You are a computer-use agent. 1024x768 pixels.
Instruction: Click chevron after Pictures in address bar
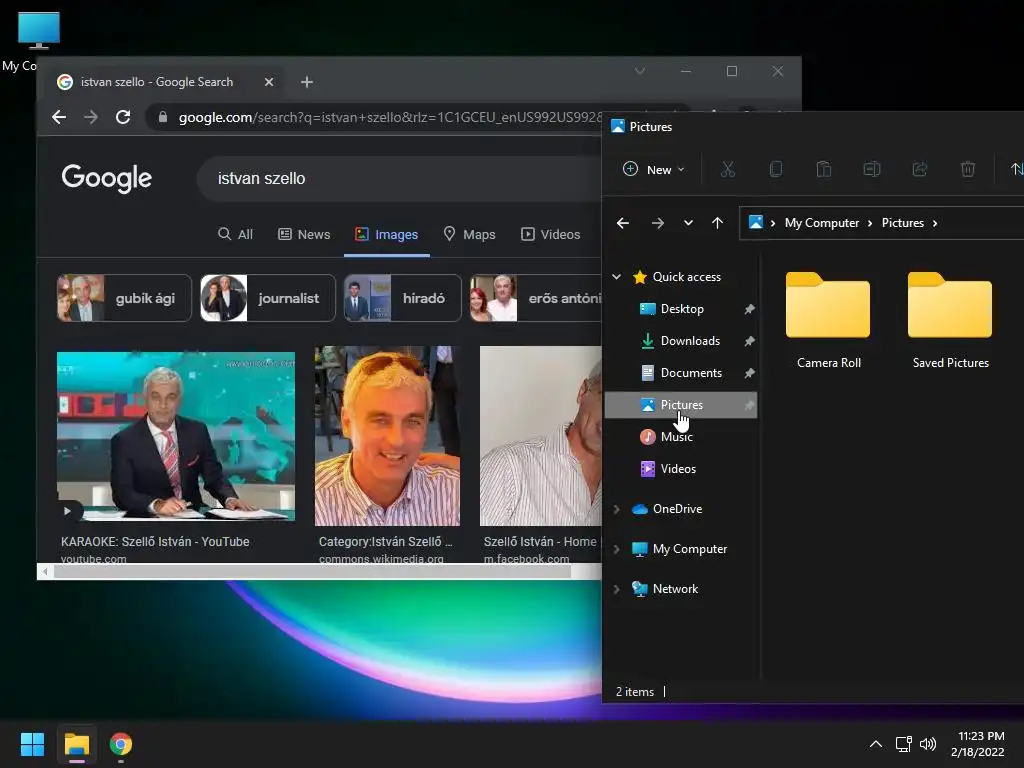pos(935,223)
